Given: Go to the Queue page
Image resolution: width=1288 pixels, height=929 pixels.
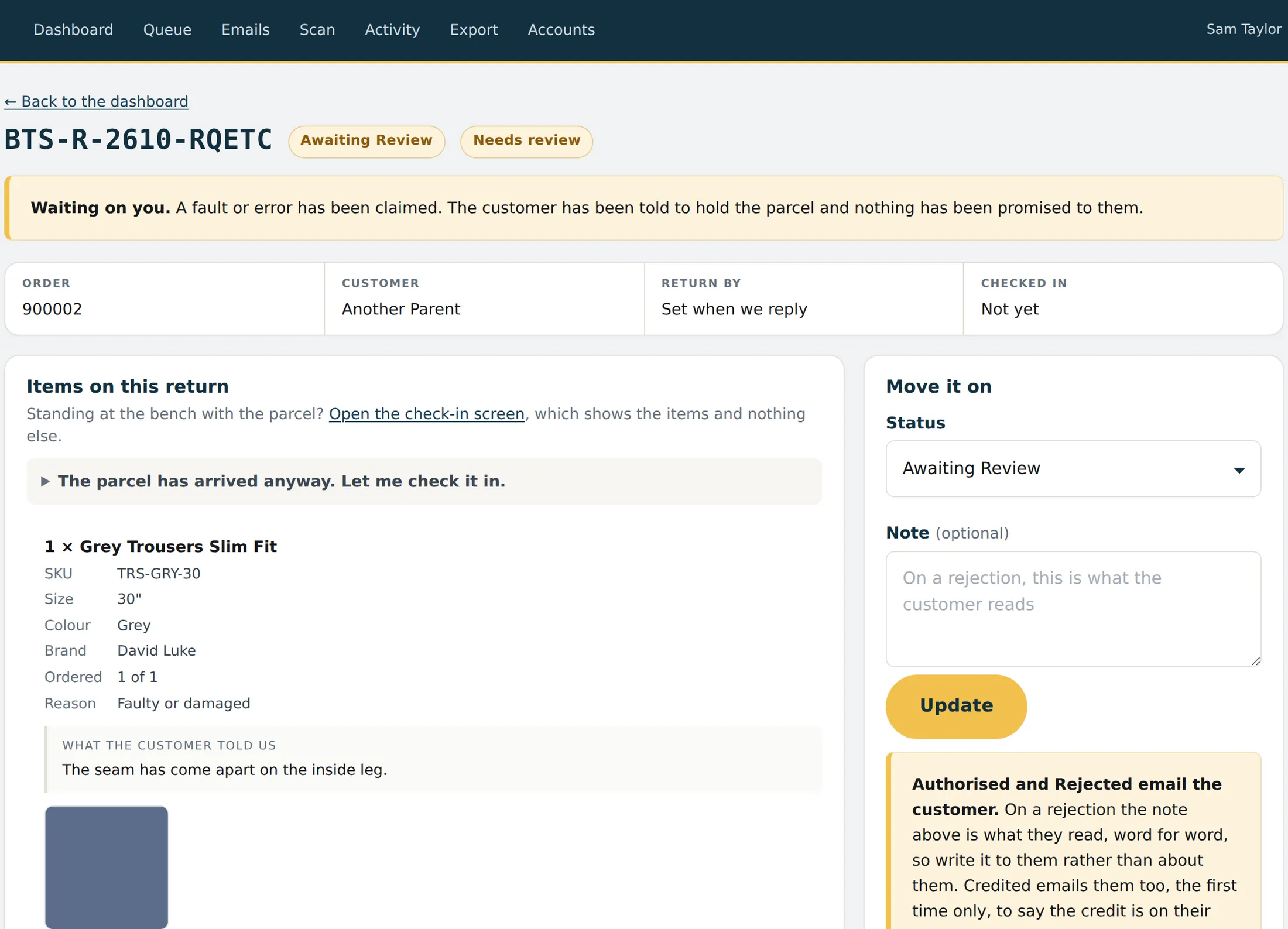Looking at the screenshot, I should click(x=167, y=30).
